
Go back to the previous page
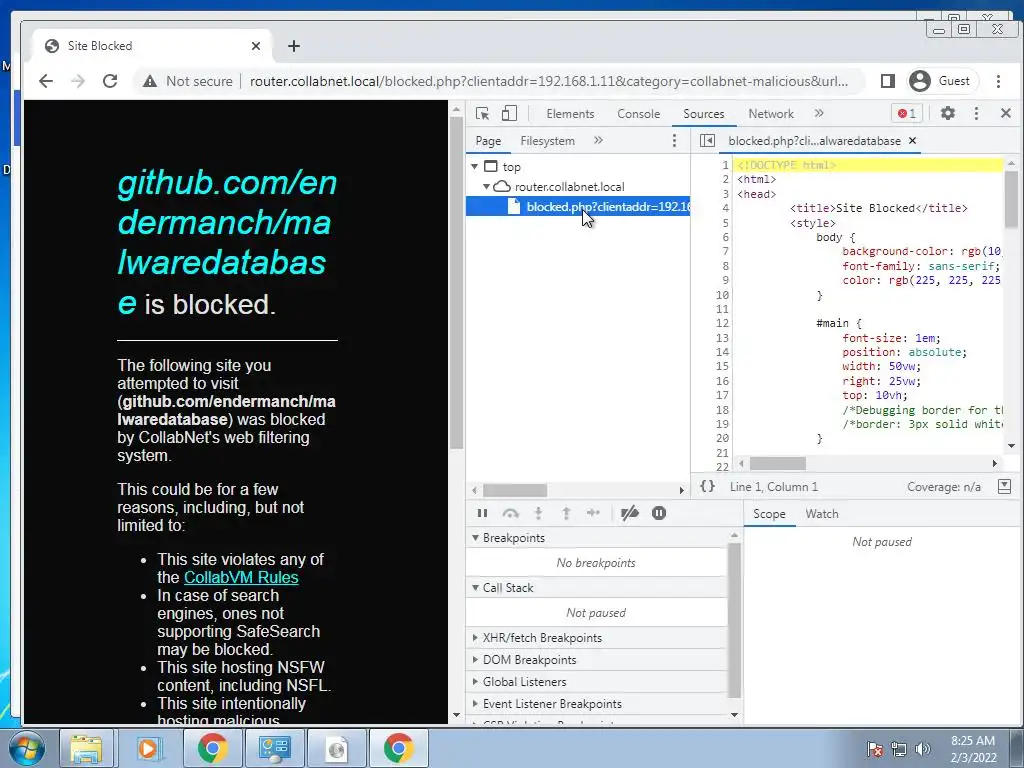click(46, 81)
